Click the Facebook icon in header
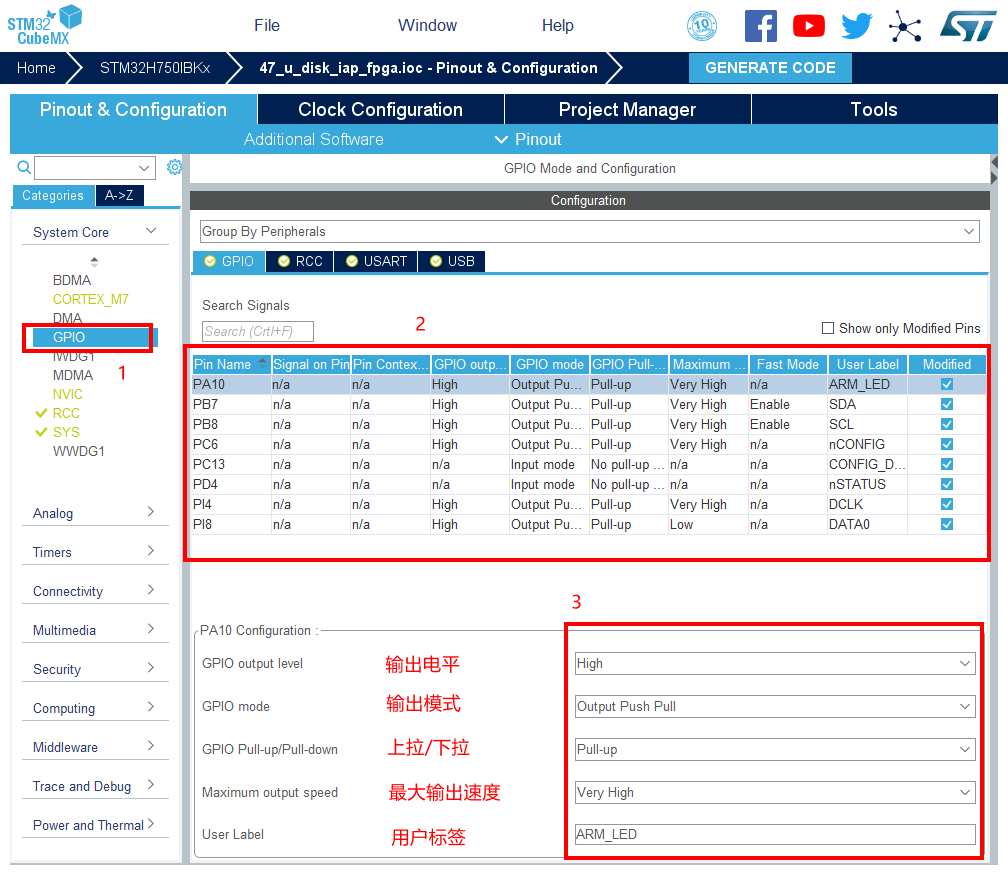This screenshot has width=1008, height=875. [x=761, y=26]
